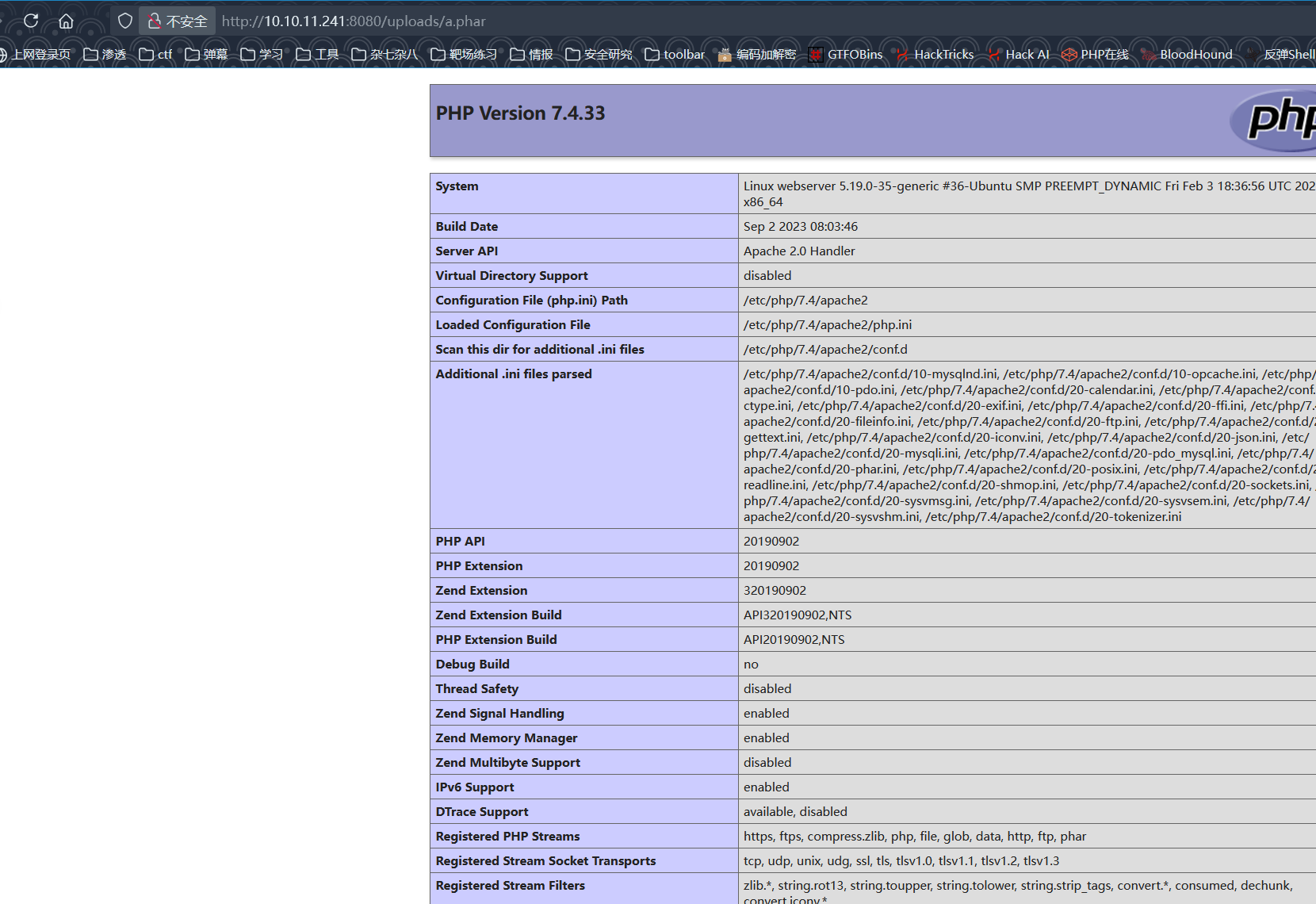Expand the 靶场练习 bookmarks folder
Image resolution: width=1316 pixels, height=904 pixels.
[x=464, y=54]
